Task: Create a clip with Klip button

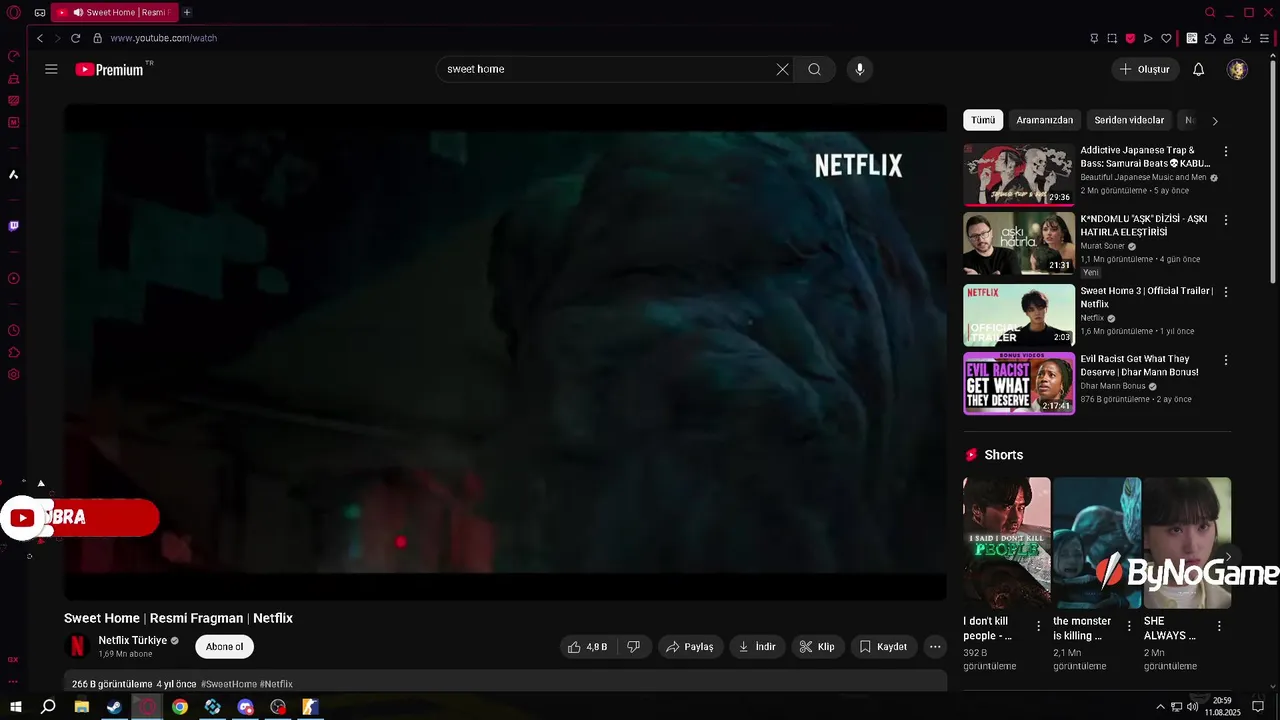Action: tap(817, 647)
